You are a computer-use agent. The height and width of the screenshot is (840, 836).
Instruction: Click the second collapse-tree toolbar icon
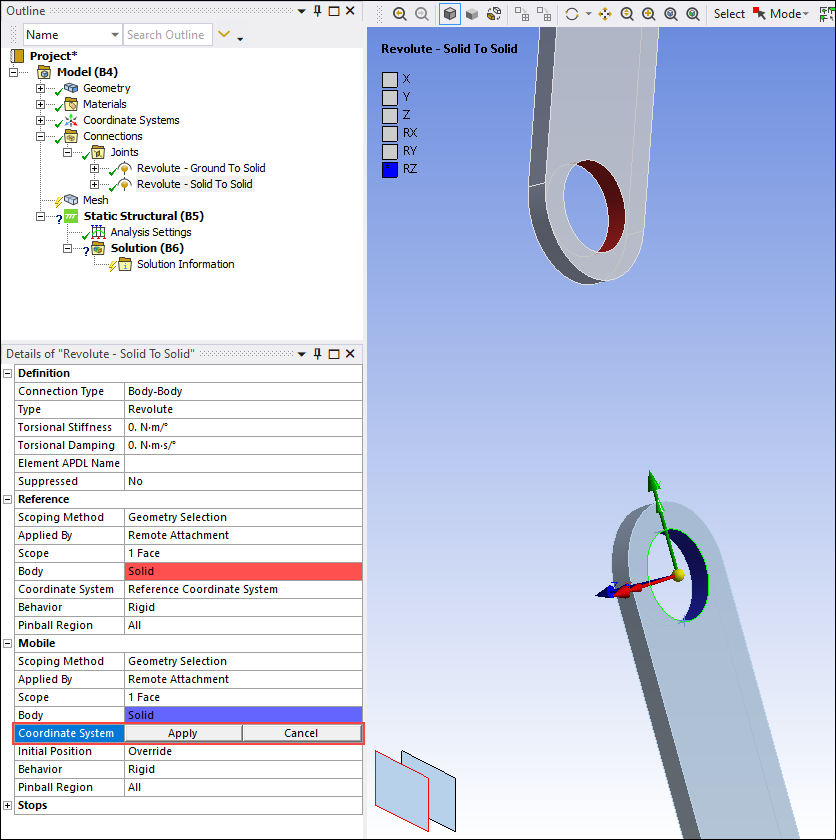coord(544,14)
